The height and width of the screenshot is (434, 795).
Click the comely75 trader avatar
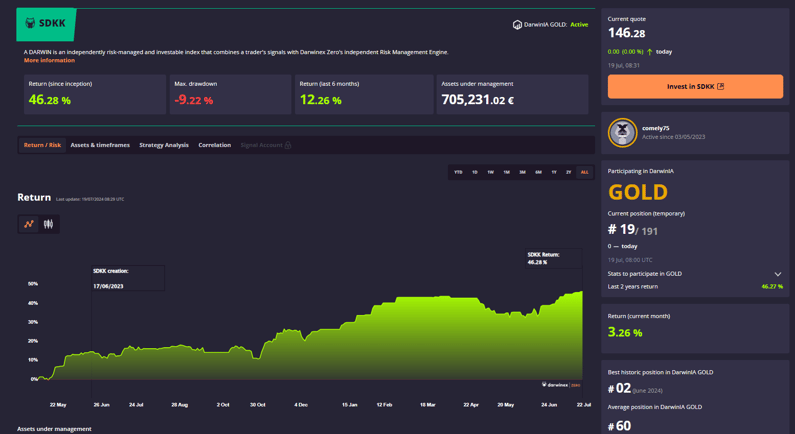pyautogui.click(x=622, y=133)
